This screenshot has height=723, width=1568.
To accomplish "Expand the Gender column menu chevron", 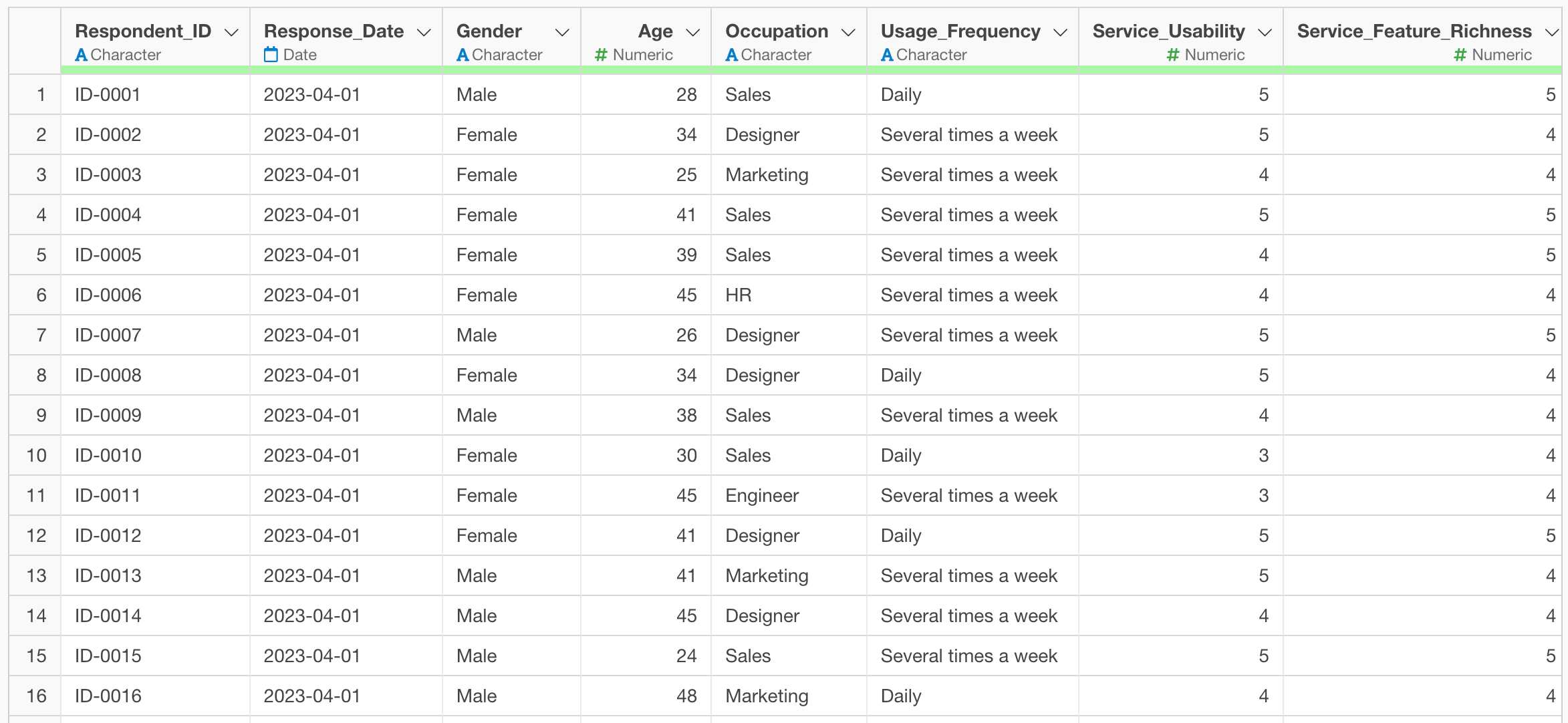I will [x=562, y=32].
